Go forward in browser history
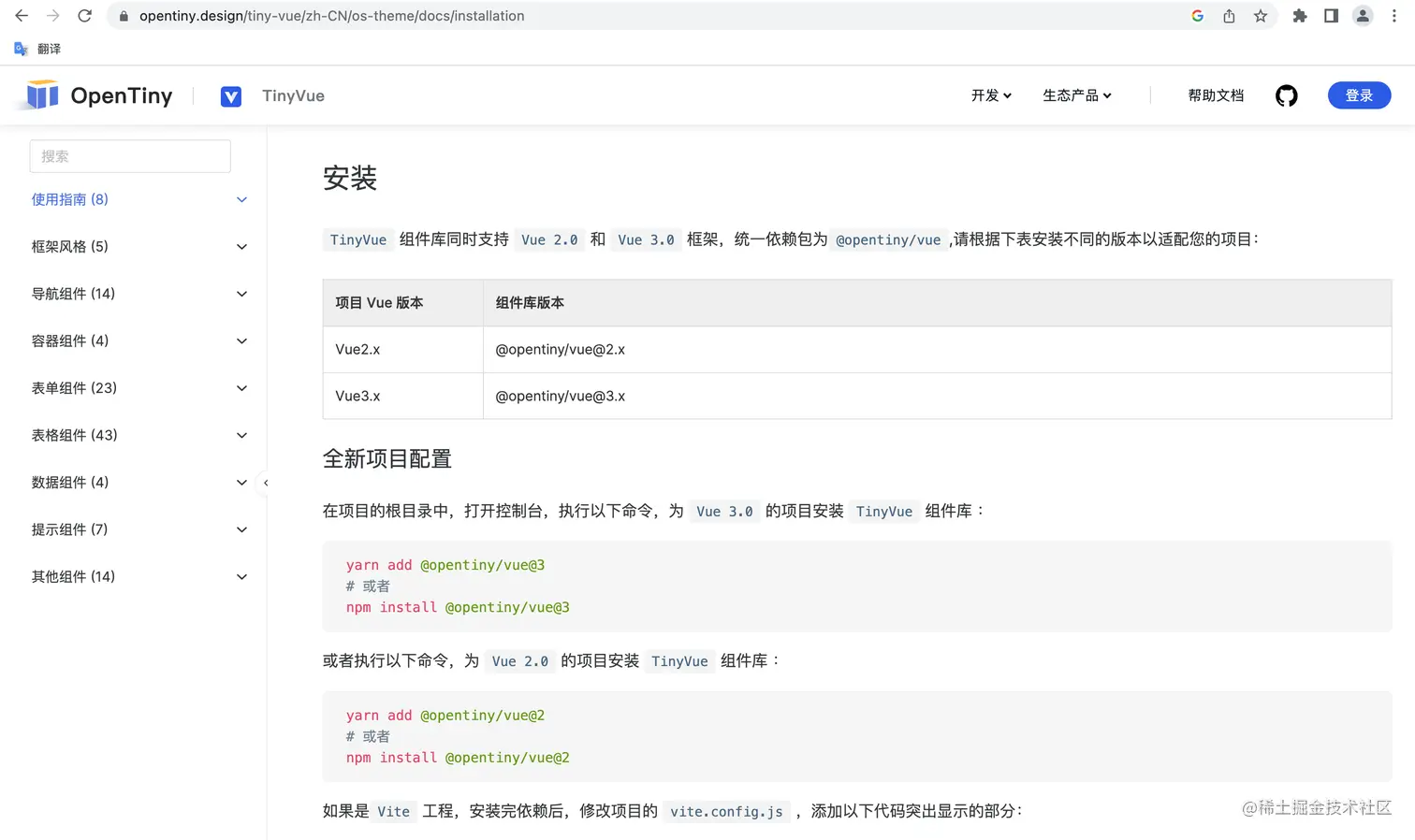Image resolution: width=1415 pixels, height=840 pixels. click(x=53, y=16)
